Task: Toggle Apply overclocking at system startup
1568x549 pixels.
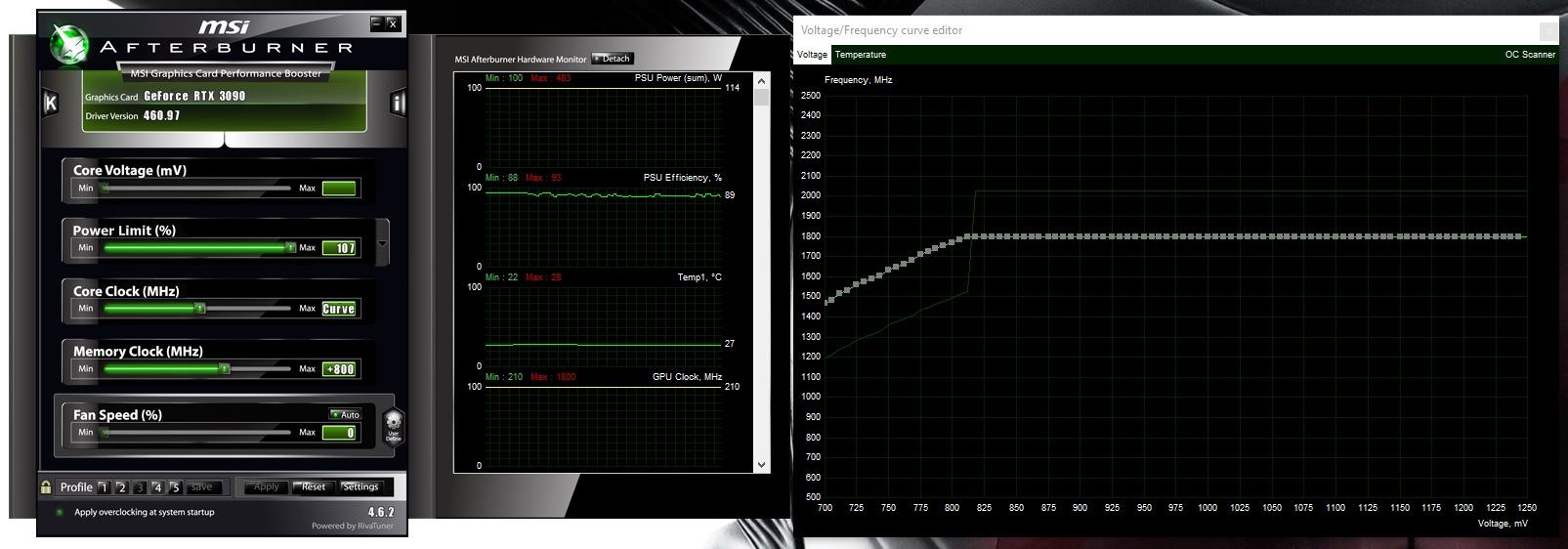Action: 60,512
